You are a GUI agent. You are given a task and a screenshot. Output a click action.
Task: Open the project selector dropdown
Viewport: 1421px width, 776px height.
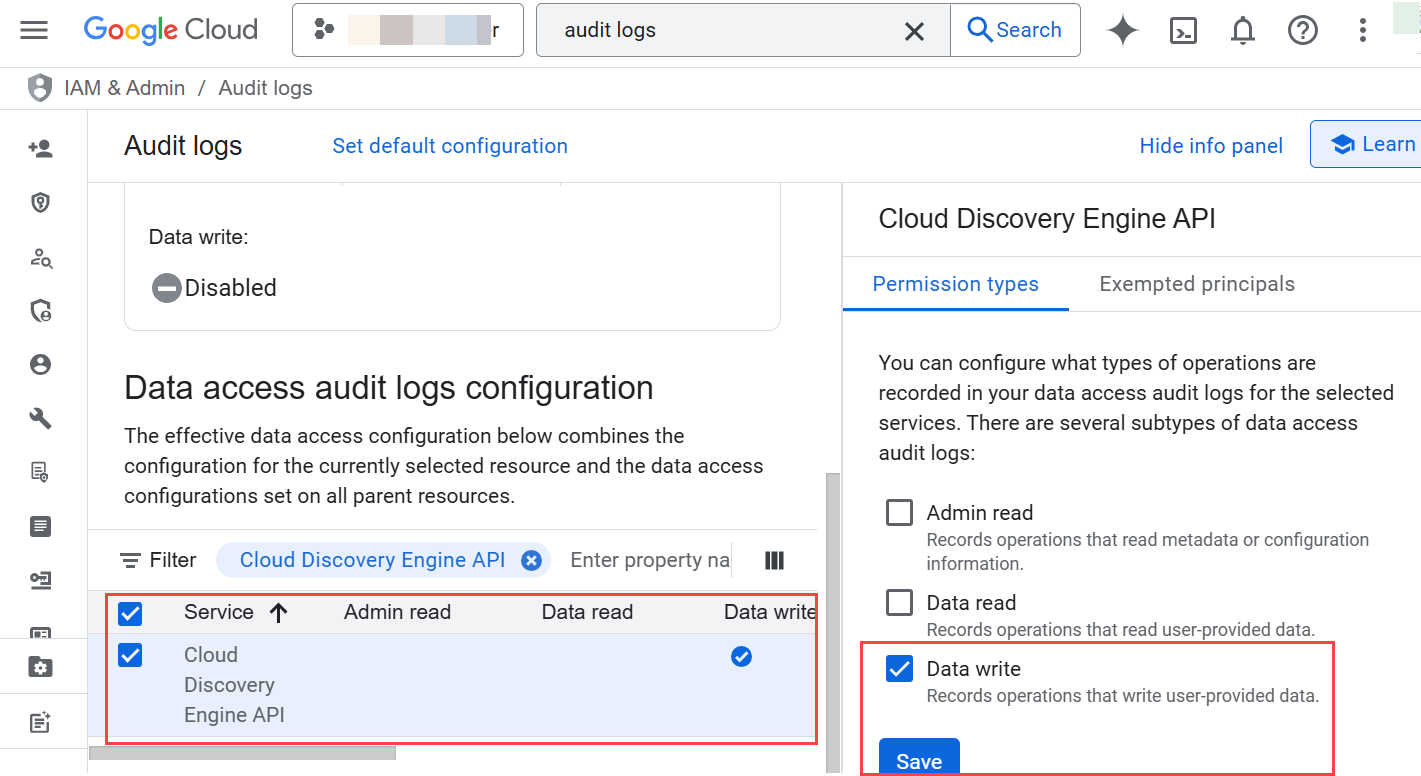pyautogui.click(x=407, y=31)
